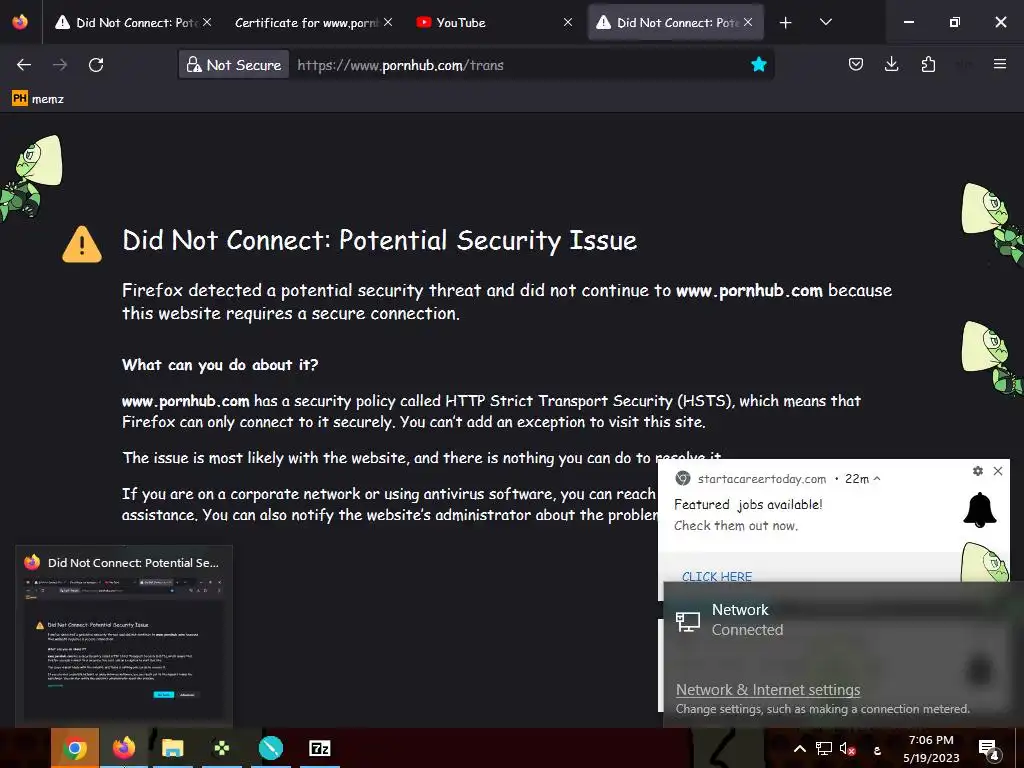Open the Action Center notifications icon
Screen dimensions: 1024x768
pyautogui.click(x=989, y=750)
